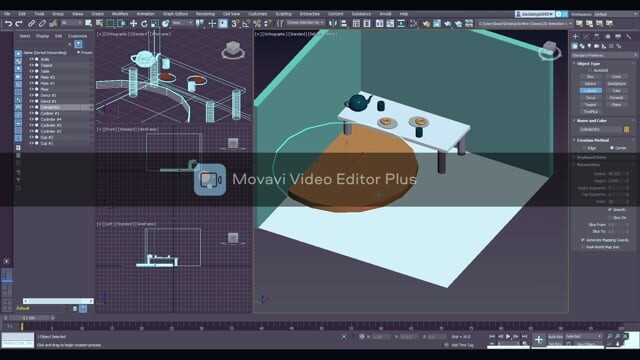Viewport: 640px width, 360px height.
Task: Hide the Floor object via its eye icon
Action: (x=31, y=89)
